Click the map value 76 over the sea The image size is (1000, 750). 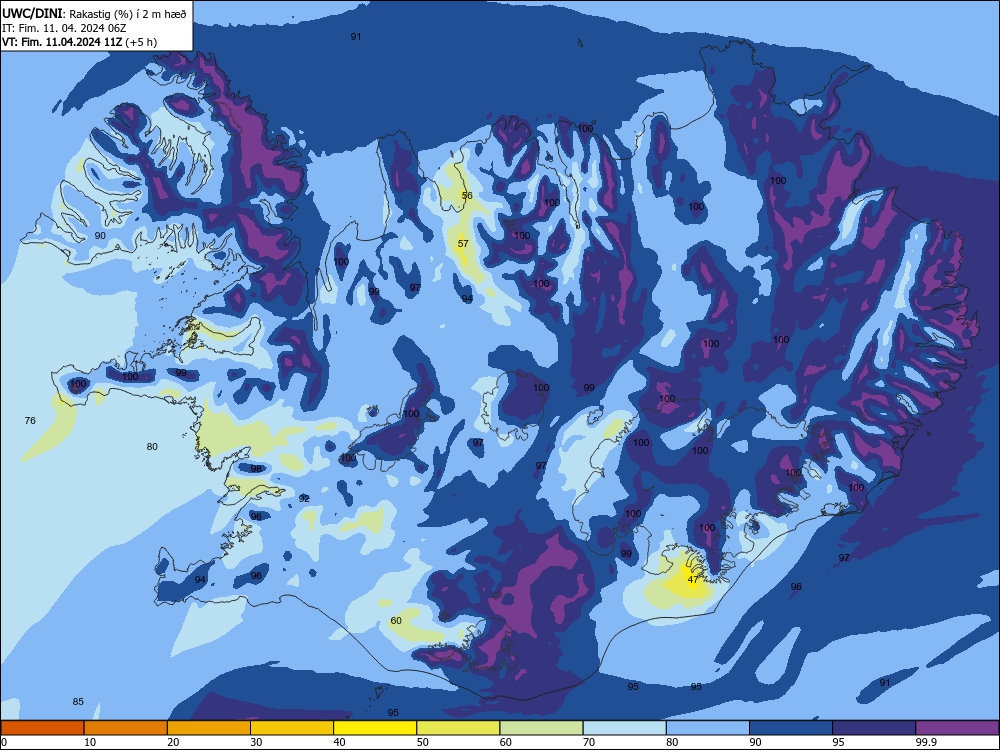point(30,420)
